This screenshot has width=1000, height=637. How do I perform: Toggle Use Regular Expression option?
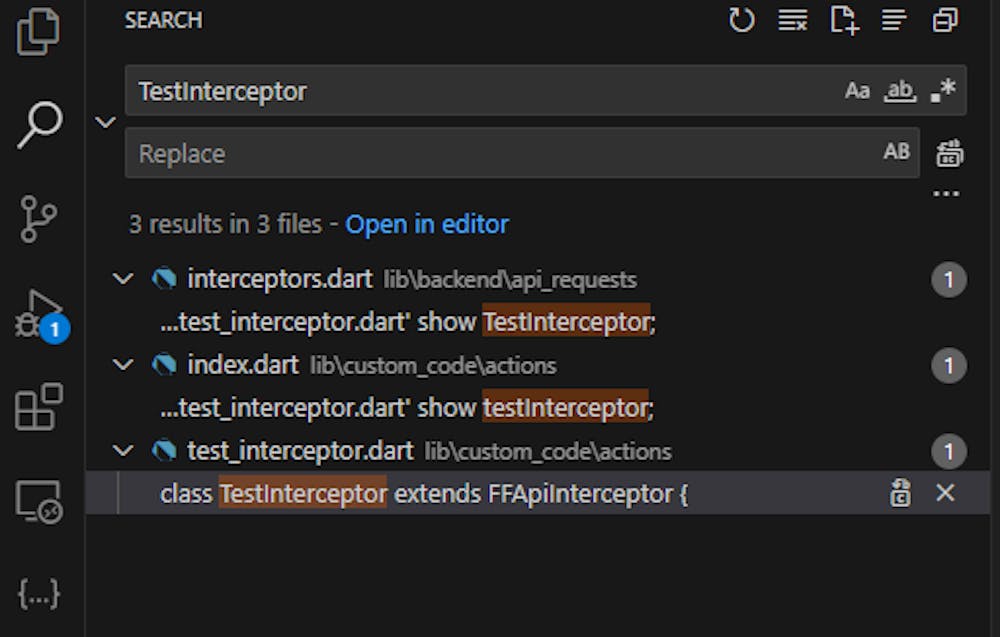[x=942, y=91]
